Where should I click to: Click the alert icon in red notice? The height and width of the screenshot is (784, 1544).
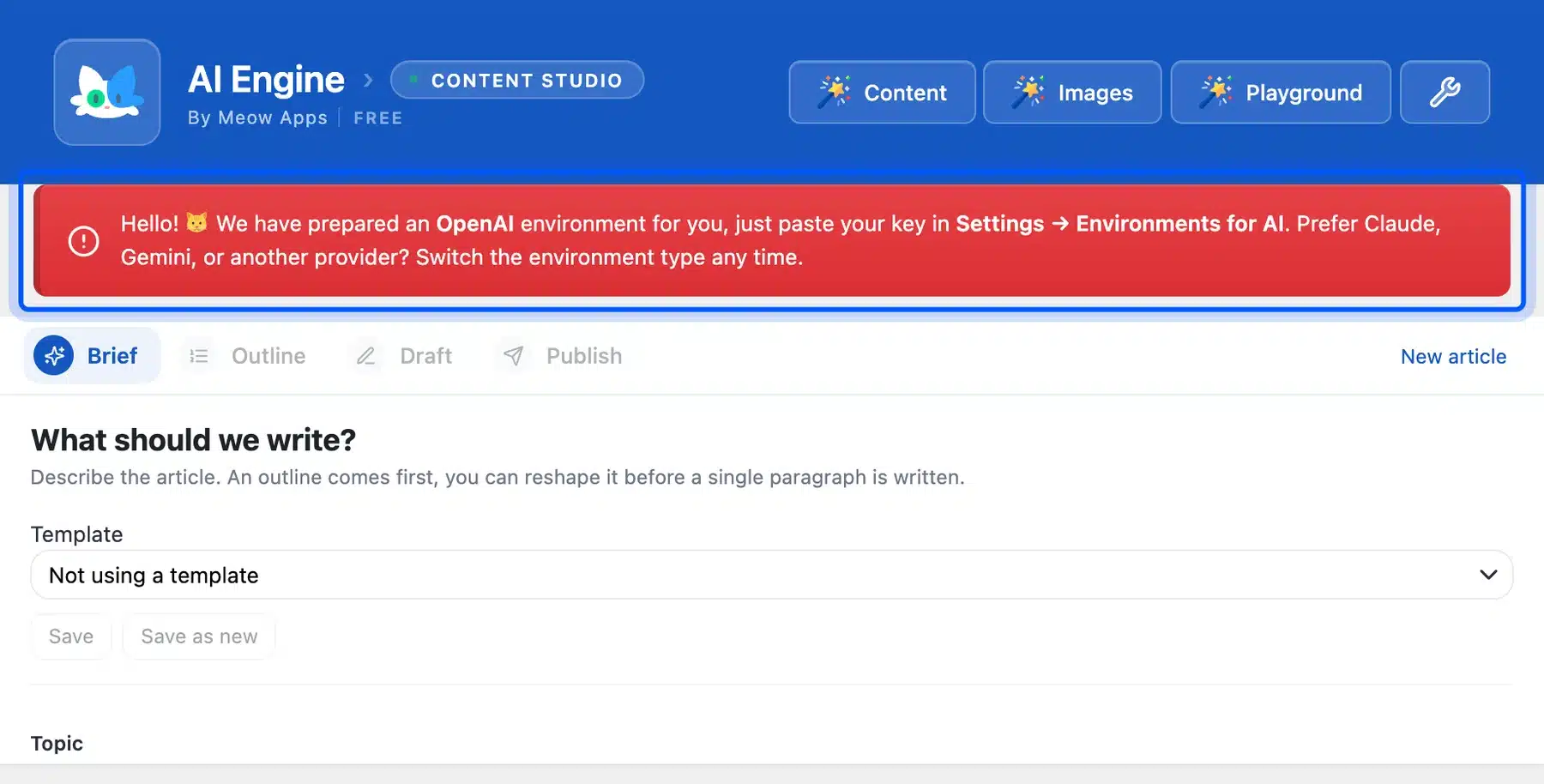pos(83,241)
